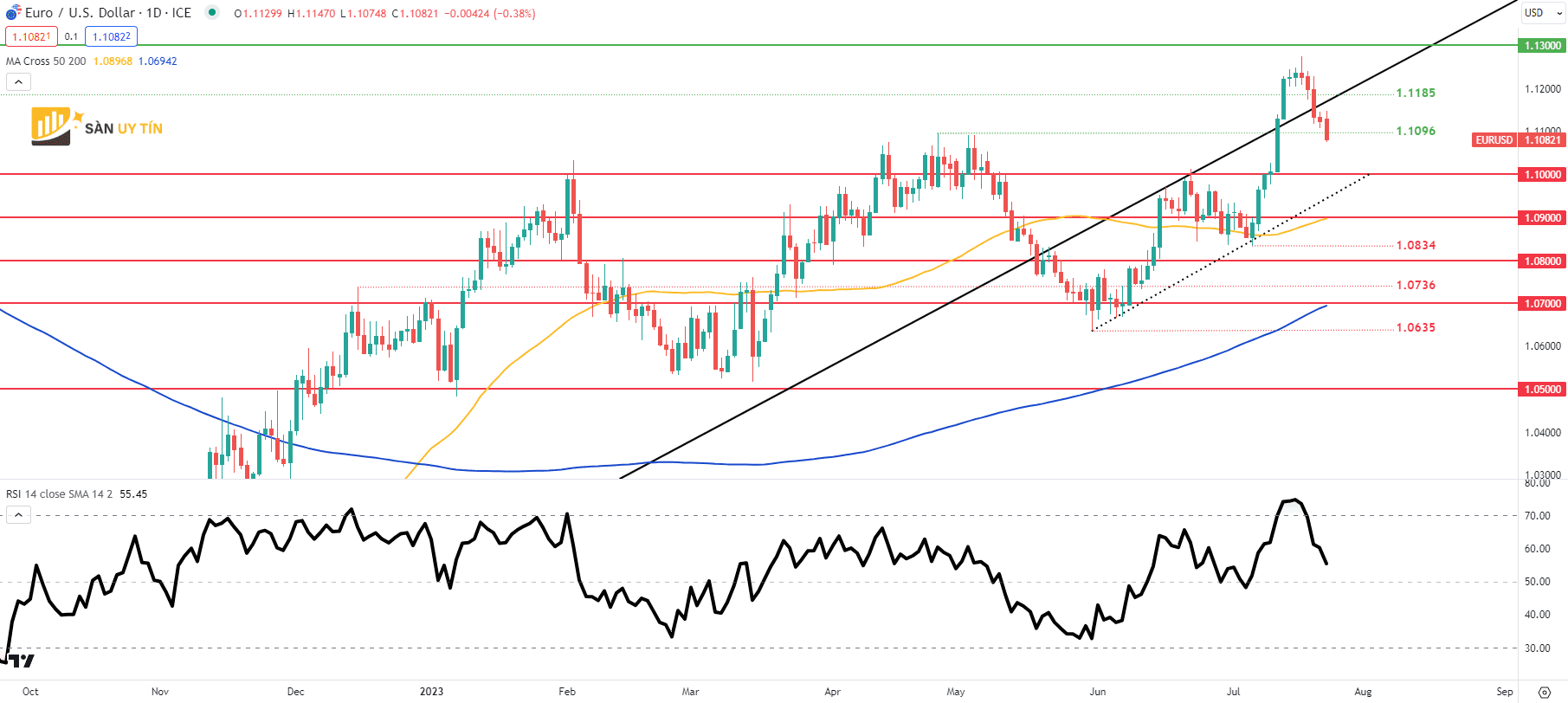Click the 2023 label on time axis

pyautogui.click(x=431, y=692)
